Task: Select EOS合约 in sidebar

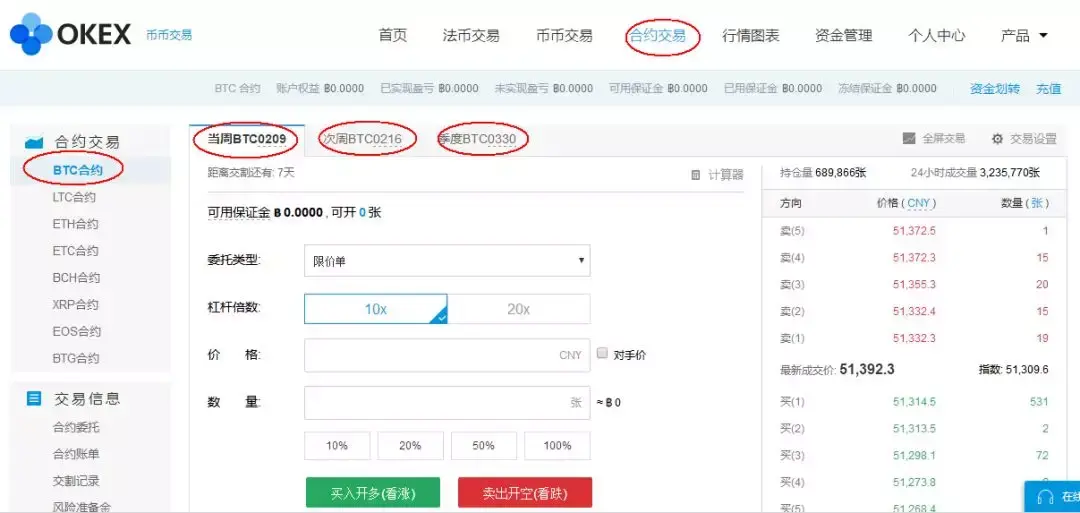Action: tap(76, 331)
